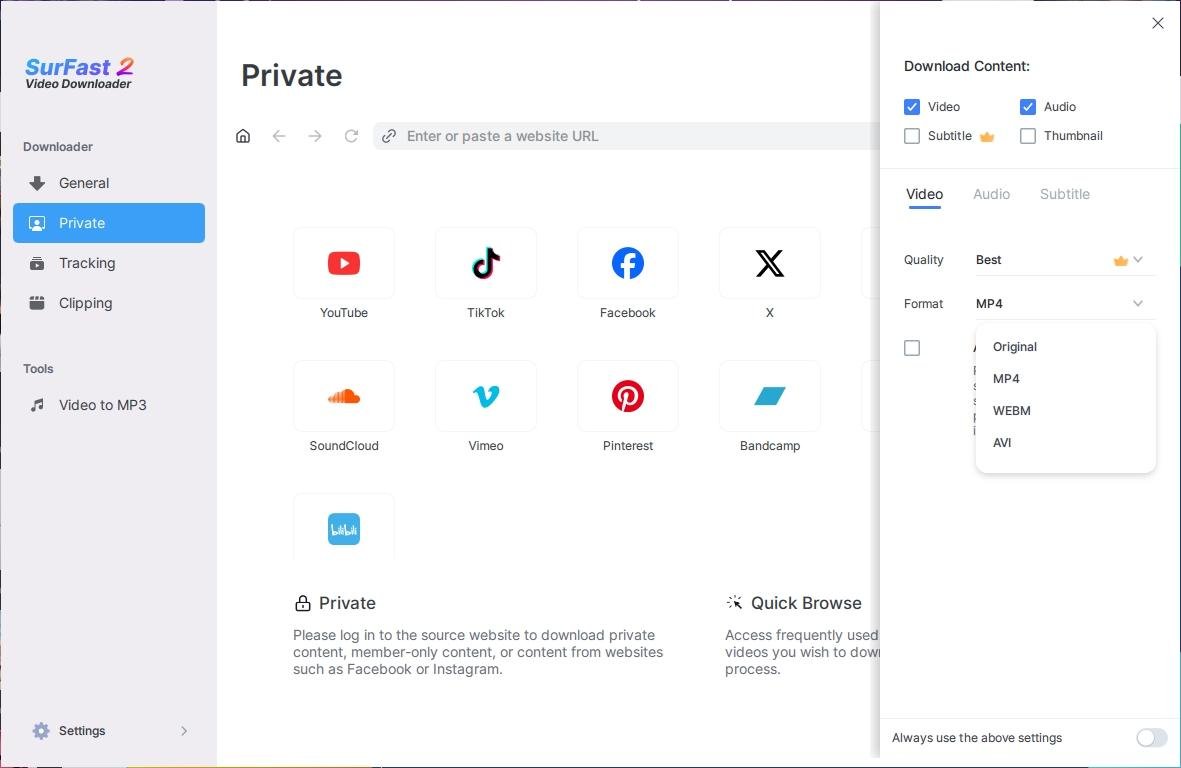
Task: Open the Pinterest site shortcut
Action: click(627, 396)
